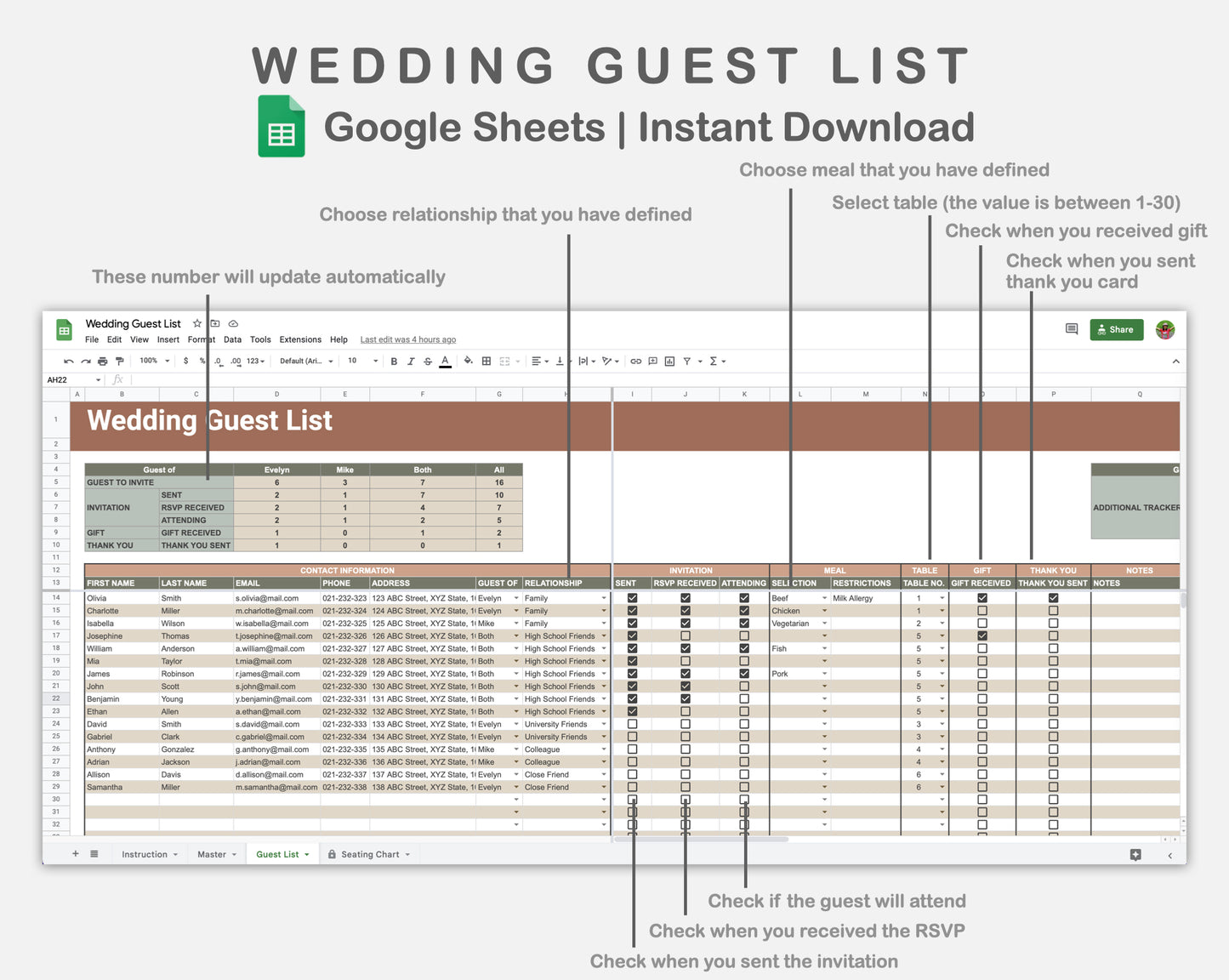The height and width of the screenshot is (980, 1229).
Task: Apply Bold formatting
Action: 393,361
